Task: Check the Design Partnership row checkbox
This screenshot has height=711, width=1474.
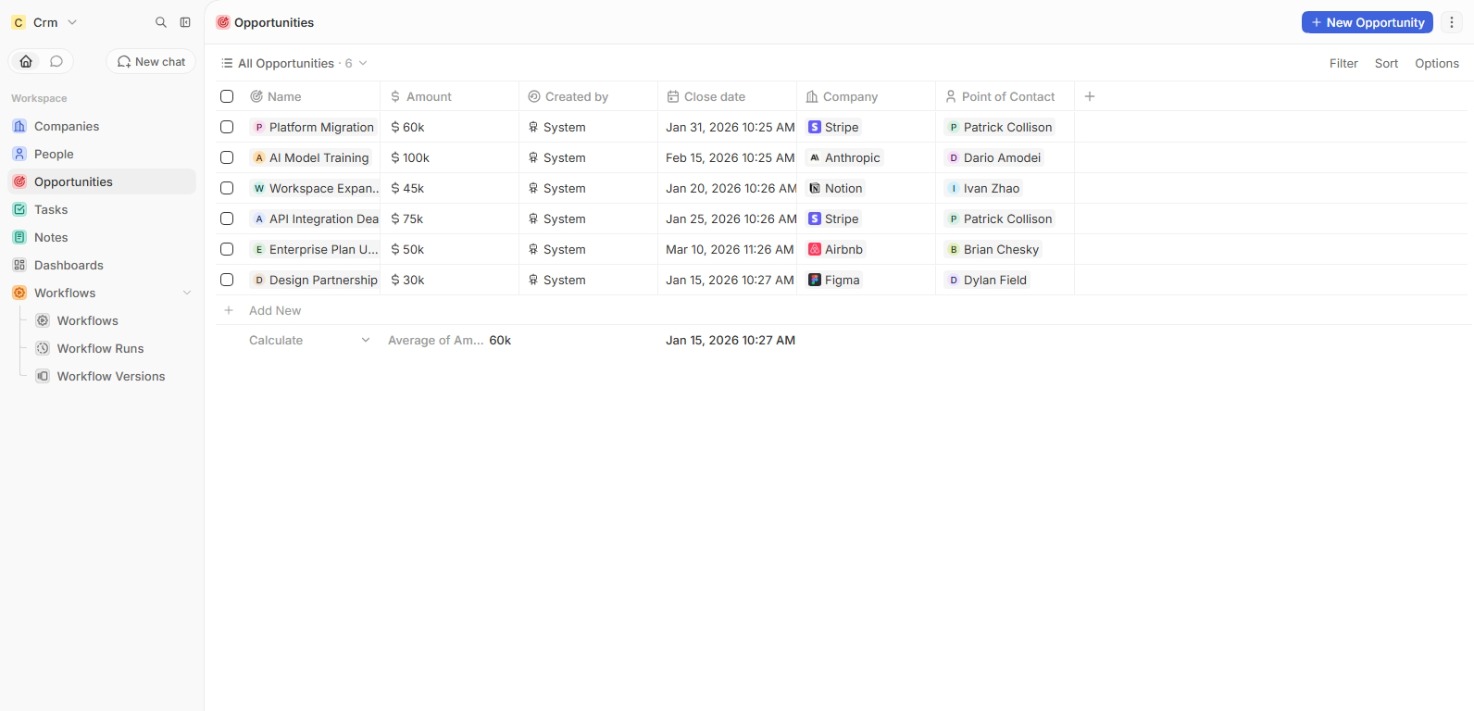Action: point(227,280)
